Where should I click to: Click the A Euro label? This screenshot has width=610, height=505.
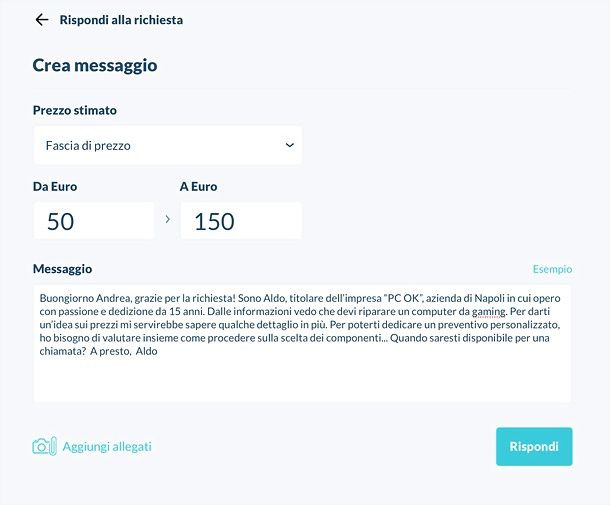(198, 187)
